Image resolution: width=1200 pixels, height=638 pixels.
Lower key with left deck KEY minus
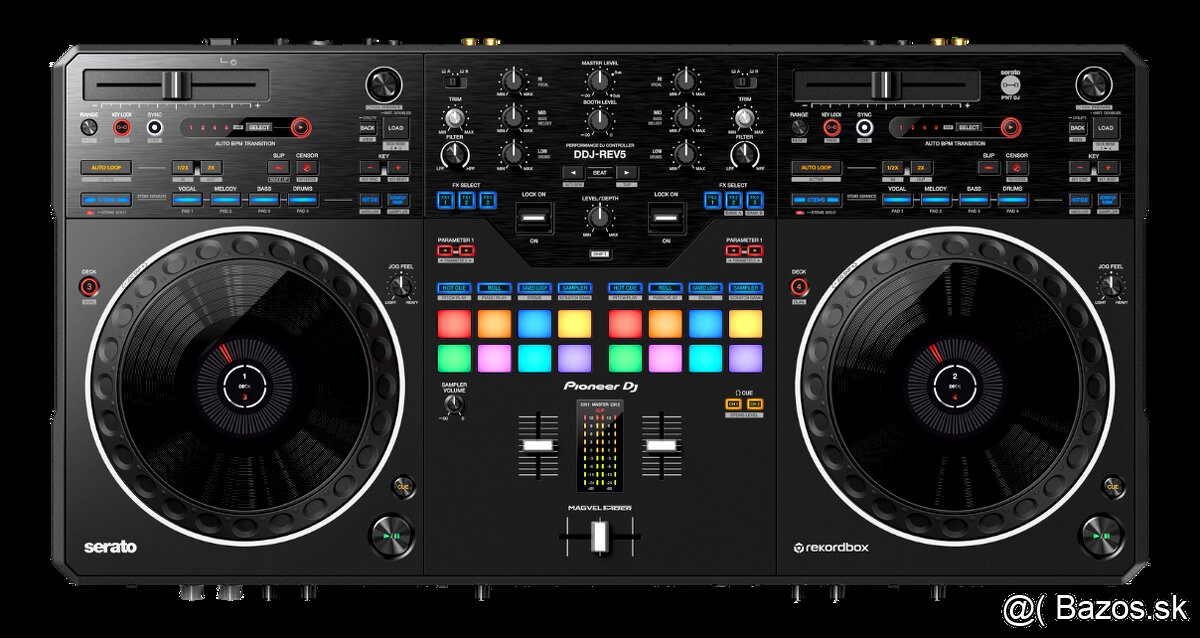pyautogui.click(x=370, y=168)
